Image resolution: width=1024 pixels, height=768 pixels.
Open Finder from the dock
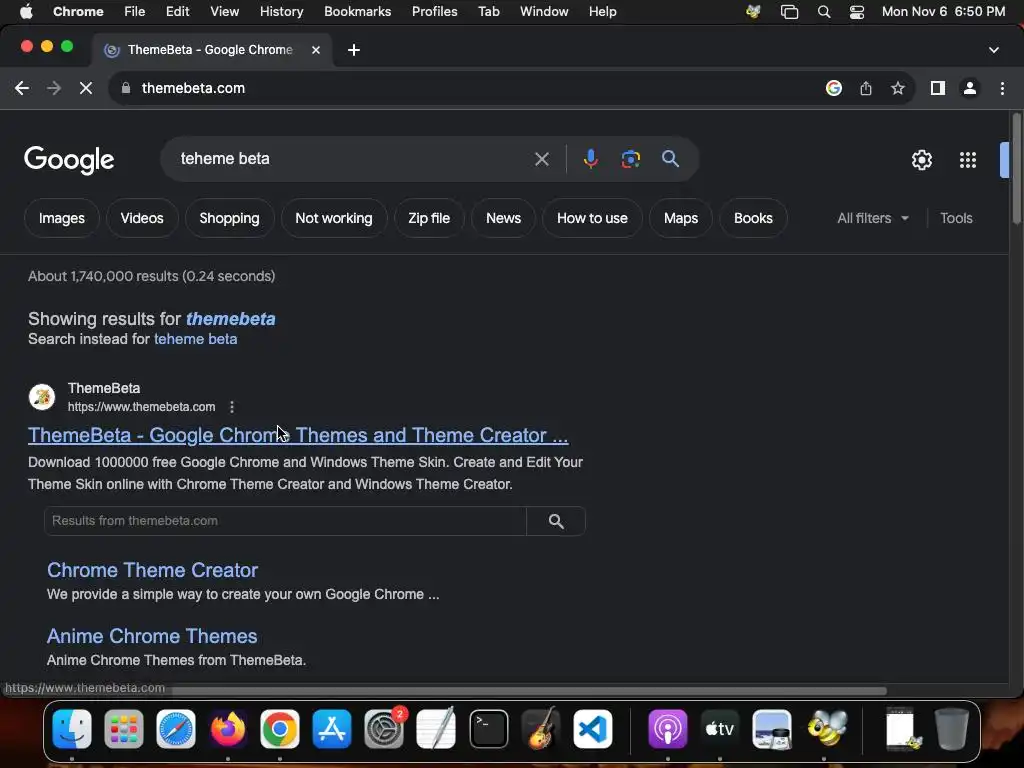[72, 729]
